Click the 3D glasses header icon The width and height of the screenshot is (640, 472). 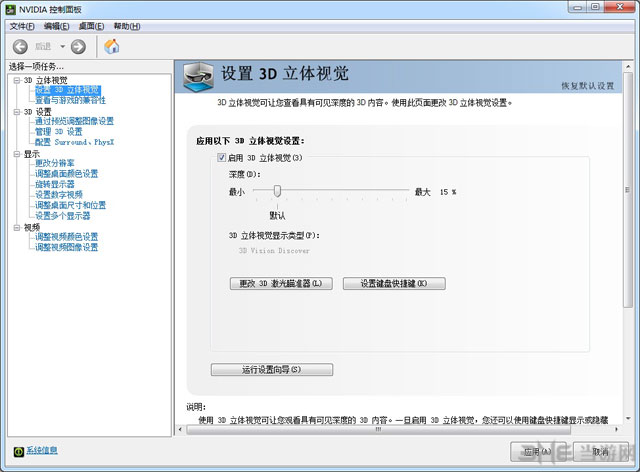[x=198, y=76]
